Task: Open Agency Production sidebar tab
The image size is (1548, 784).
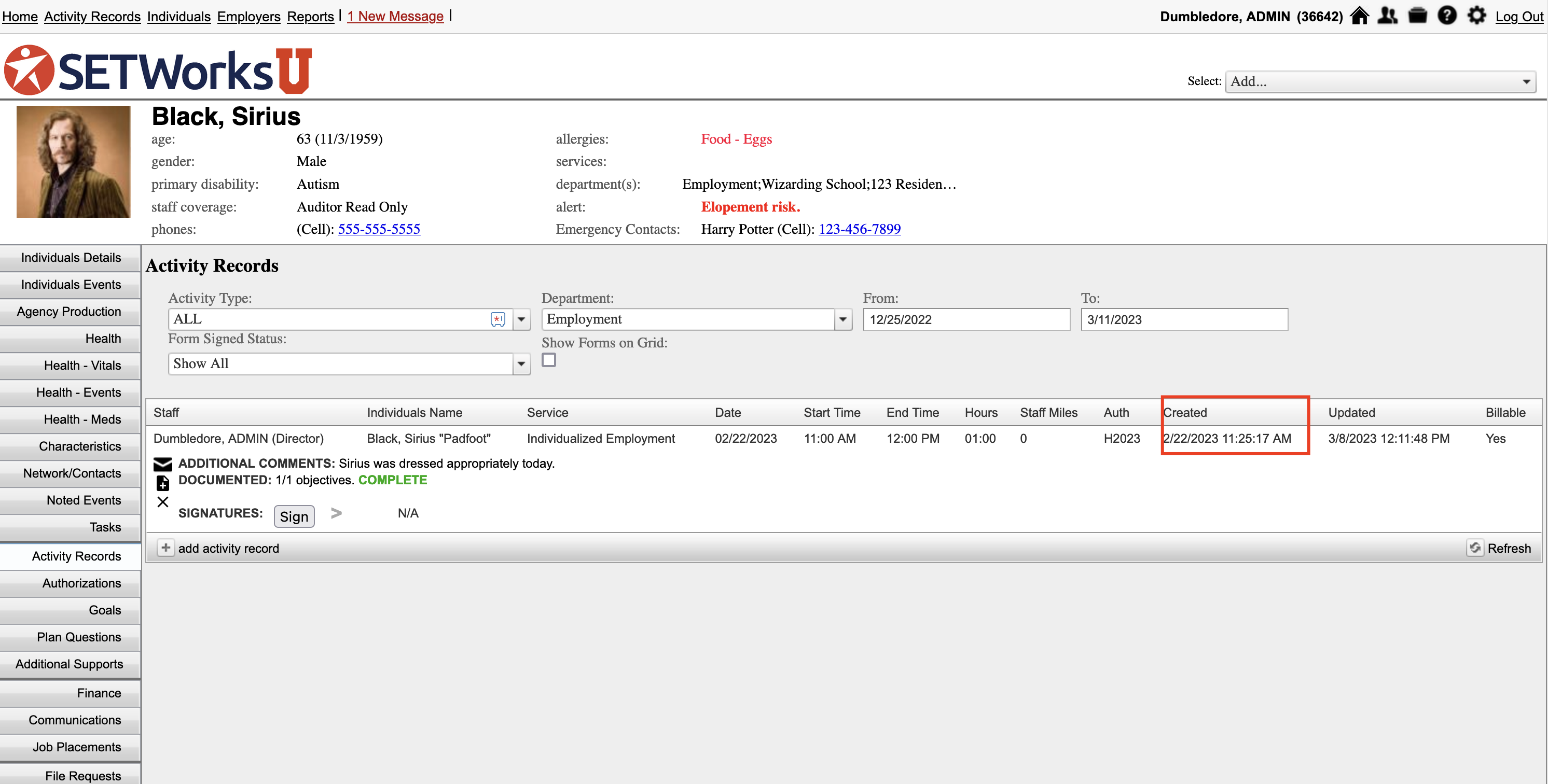Action: coord(71,312)
